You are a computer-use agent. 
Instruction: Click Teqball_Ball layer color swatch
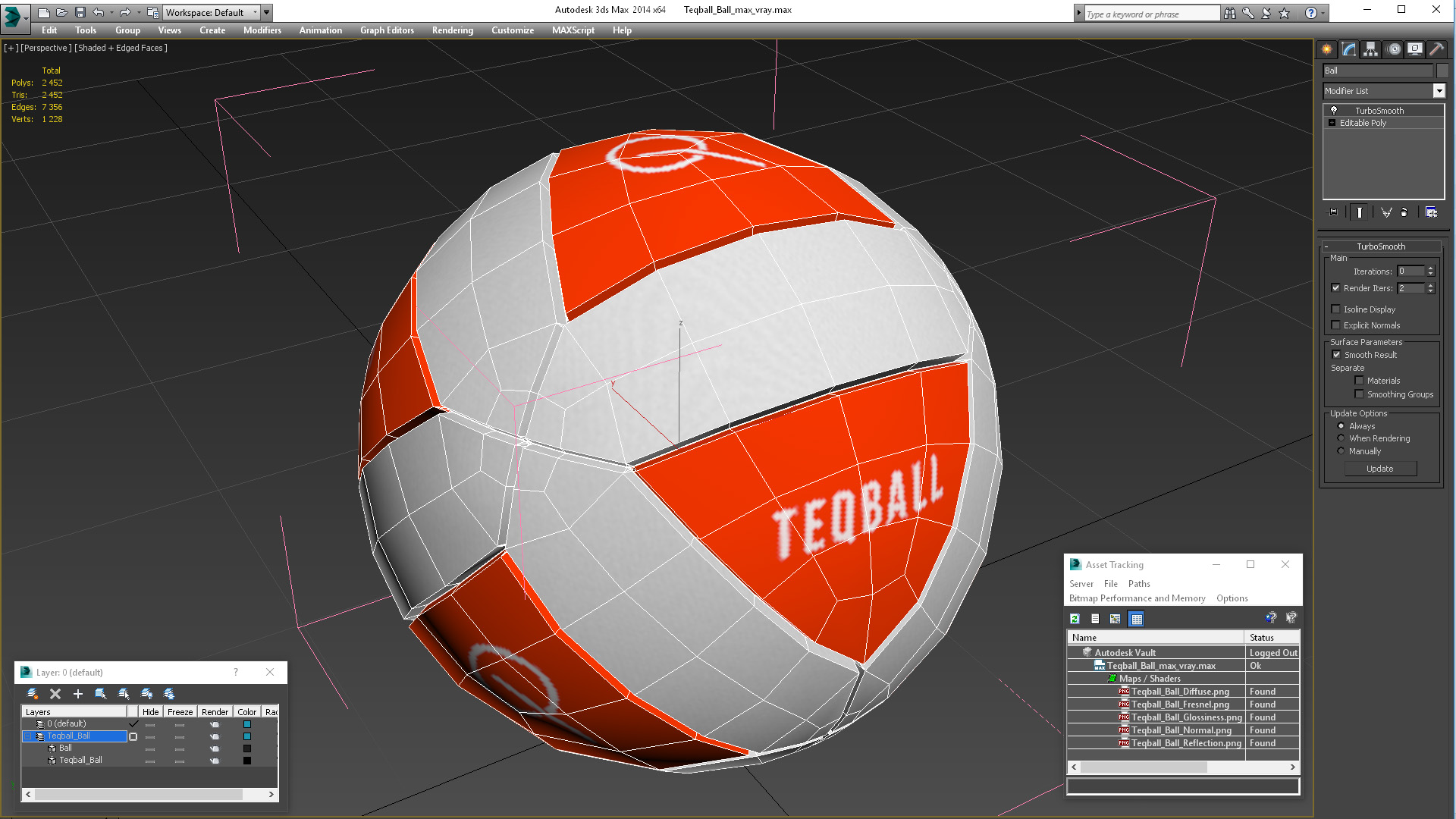click(x=246, y=736)
